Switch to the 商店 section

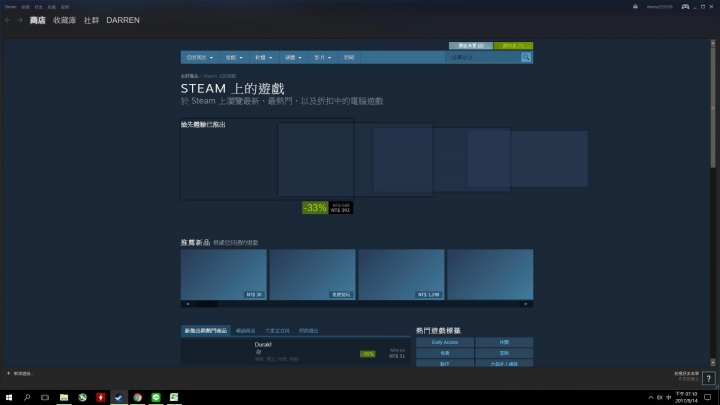click(x=38, y=20)
